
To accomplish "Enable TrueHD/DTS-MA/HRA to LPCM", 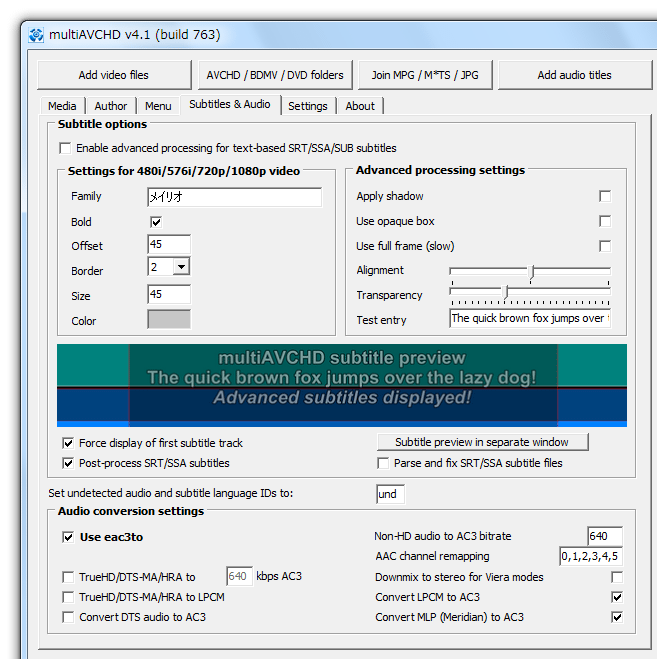I will 68,597.
